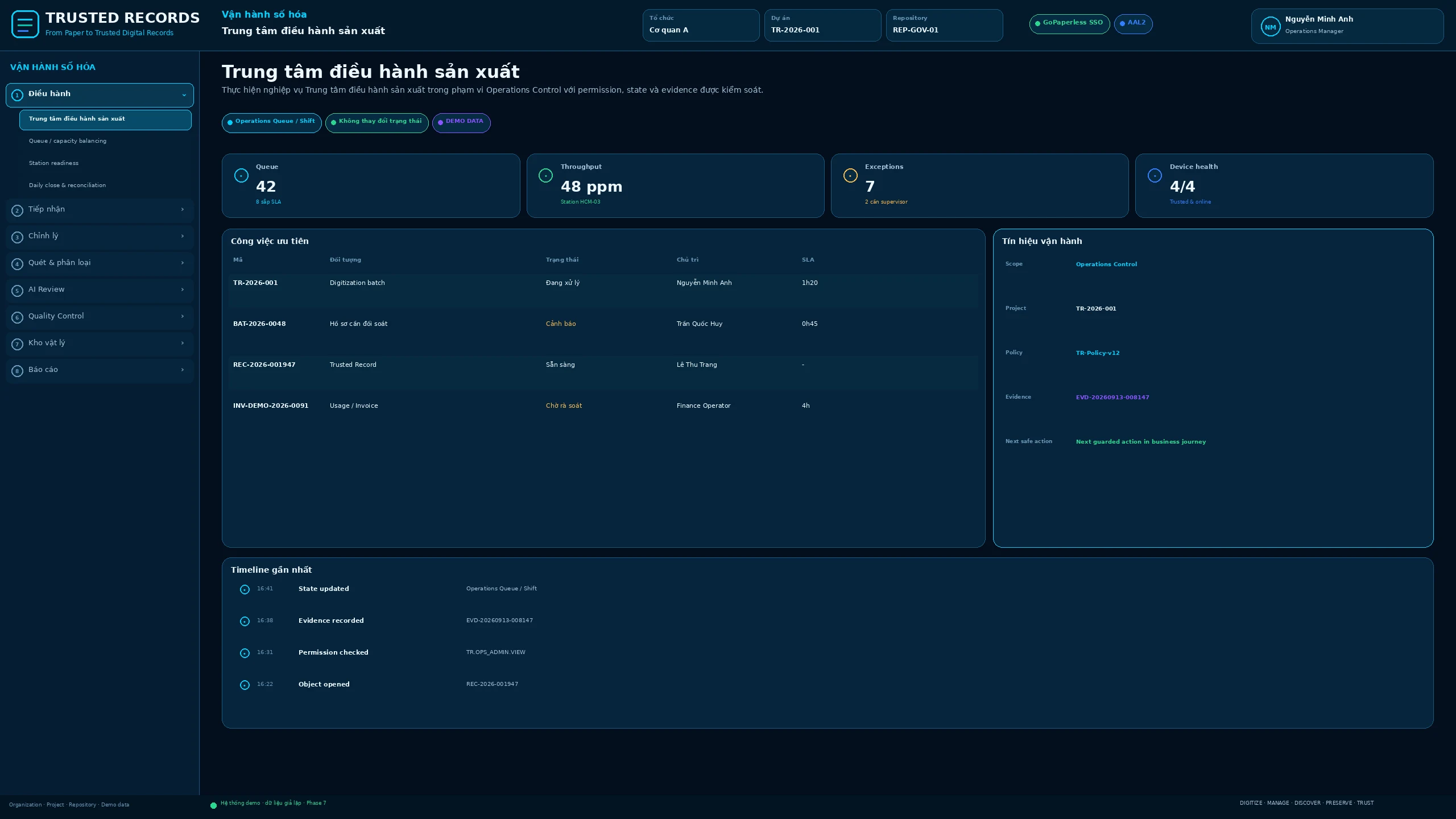Open the Tổ chức Cơ quan A selector
1456x819 pixels.
(x=701, y=25)
